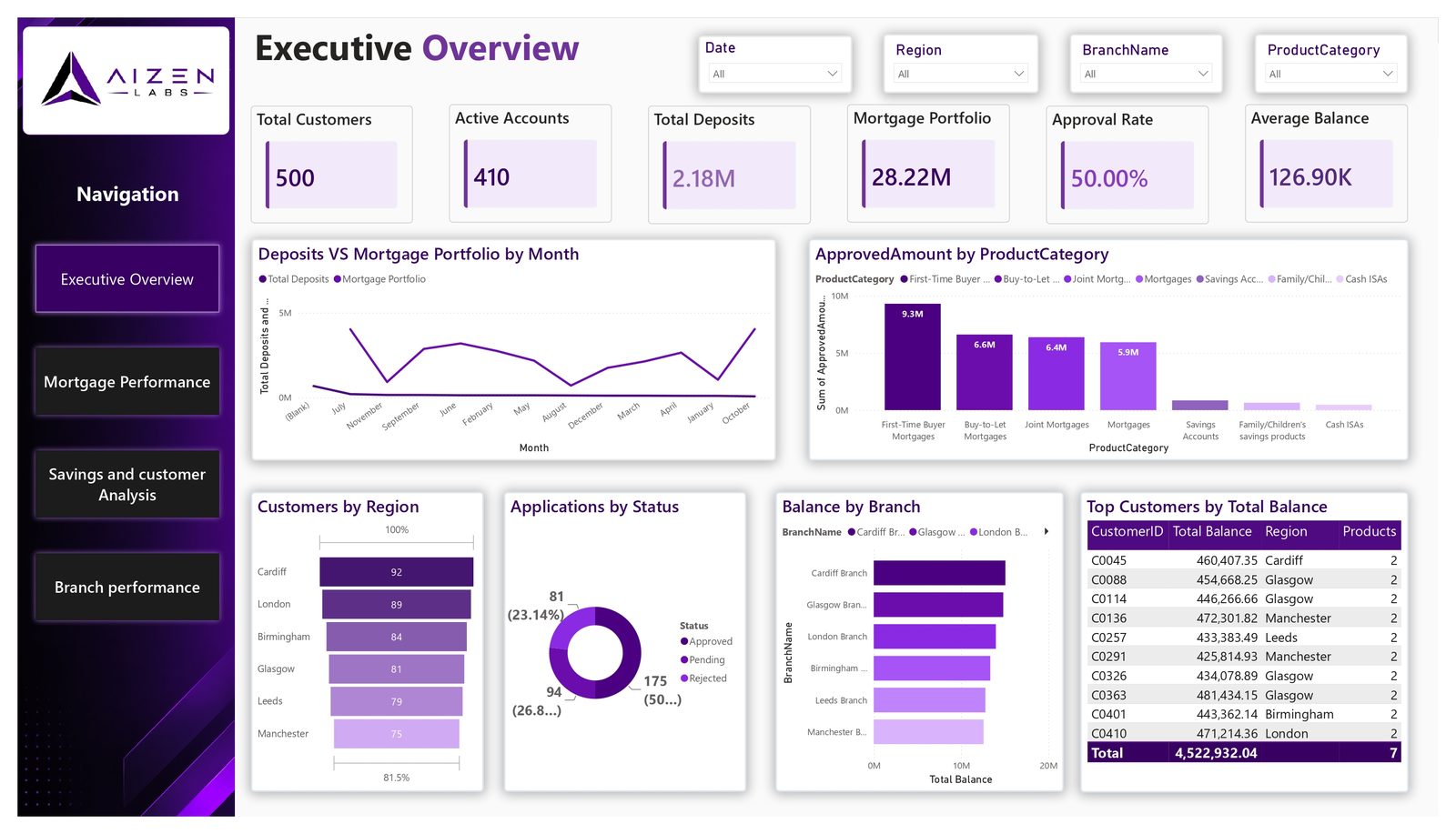Click the Average Balance value 126.90K
The width and height of the screenshot is (1456, 834).
(1310, 177)
